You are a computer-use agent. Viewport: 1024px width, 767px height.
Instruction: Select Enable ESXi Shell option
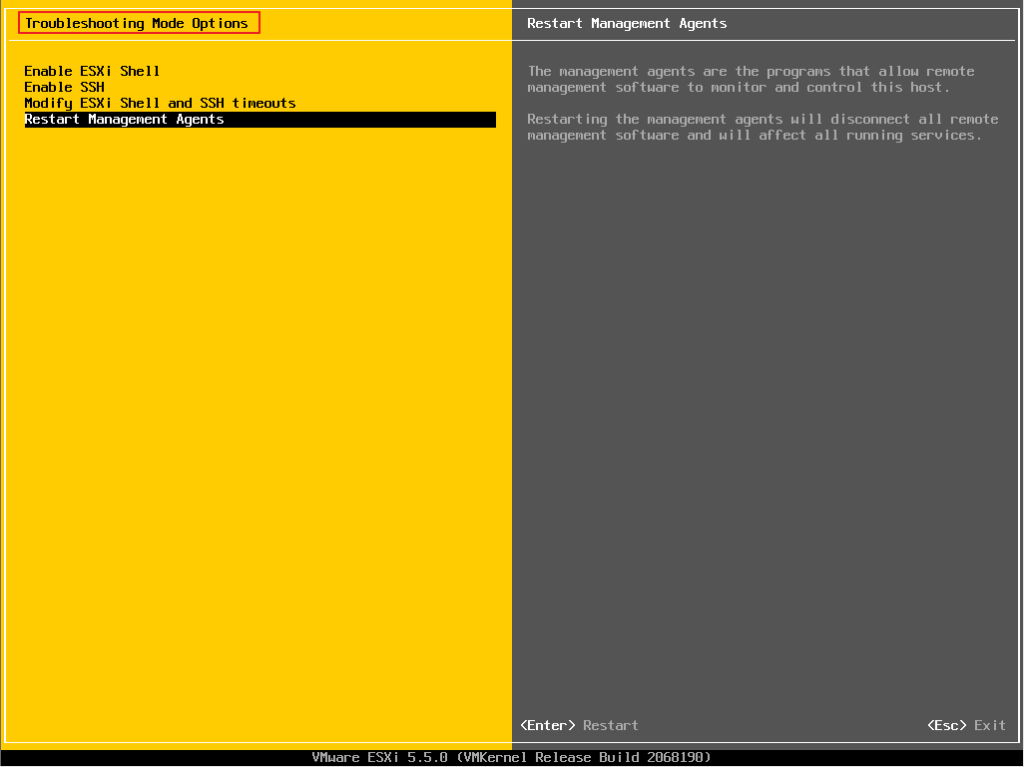point(92,71)
